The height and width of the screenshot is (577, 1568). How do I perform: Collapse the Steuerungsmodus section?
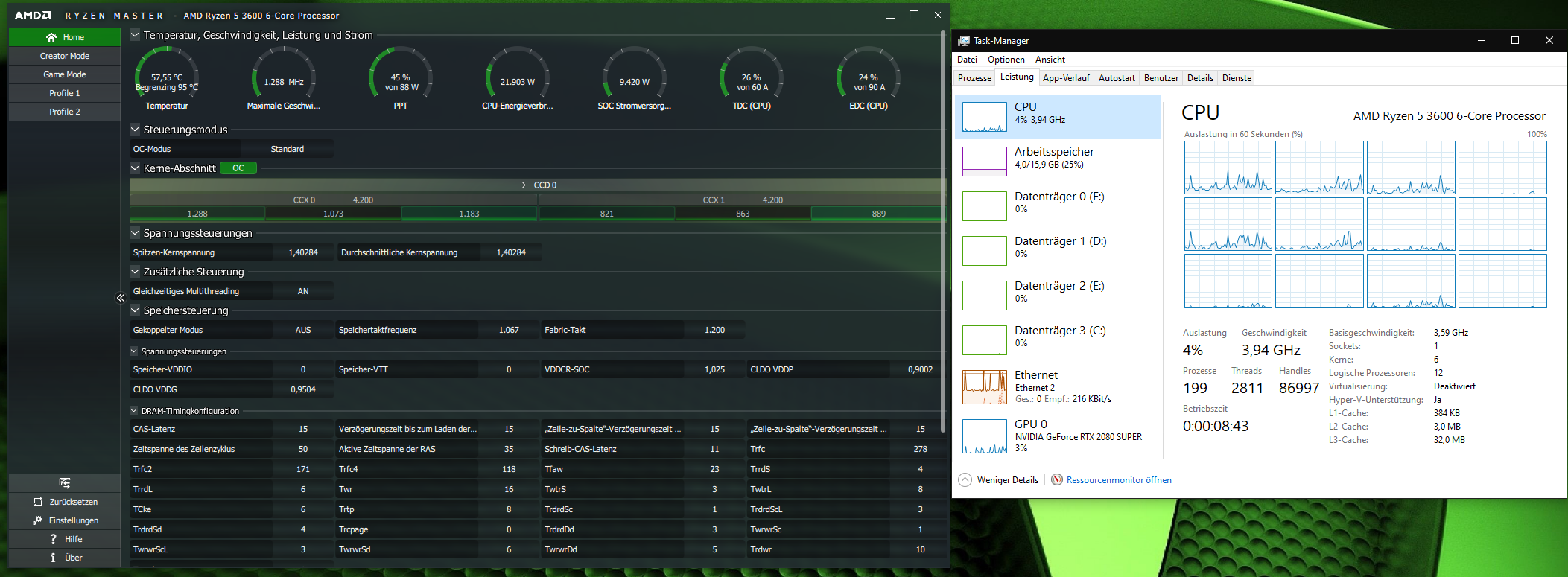point(135,130)
